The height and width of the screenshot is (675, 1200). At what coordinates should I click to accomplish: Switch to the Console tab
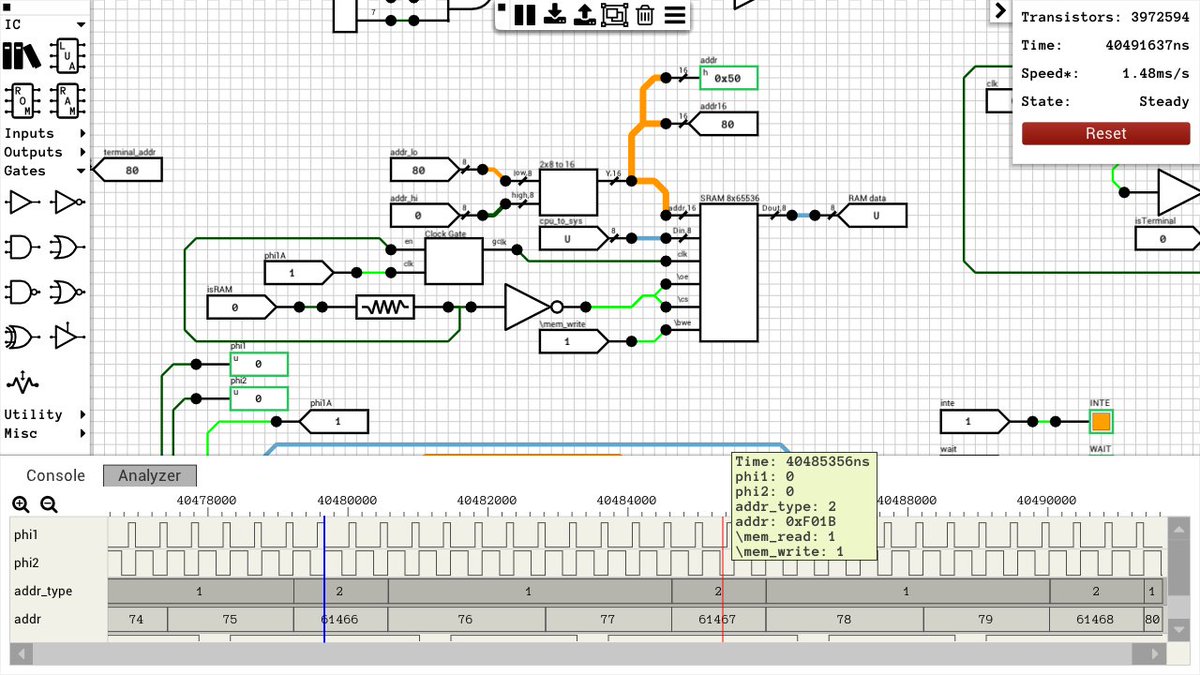pyautogui.click(x=56, y=476)
